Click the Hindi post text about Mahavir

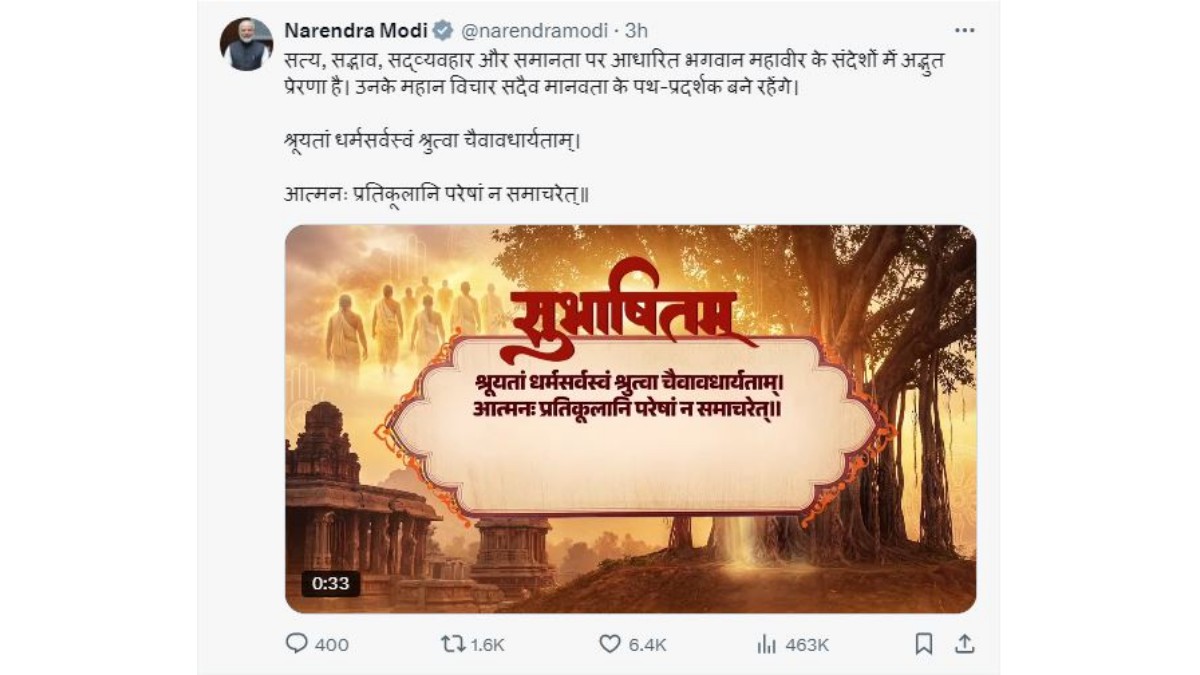coord(600,73)
